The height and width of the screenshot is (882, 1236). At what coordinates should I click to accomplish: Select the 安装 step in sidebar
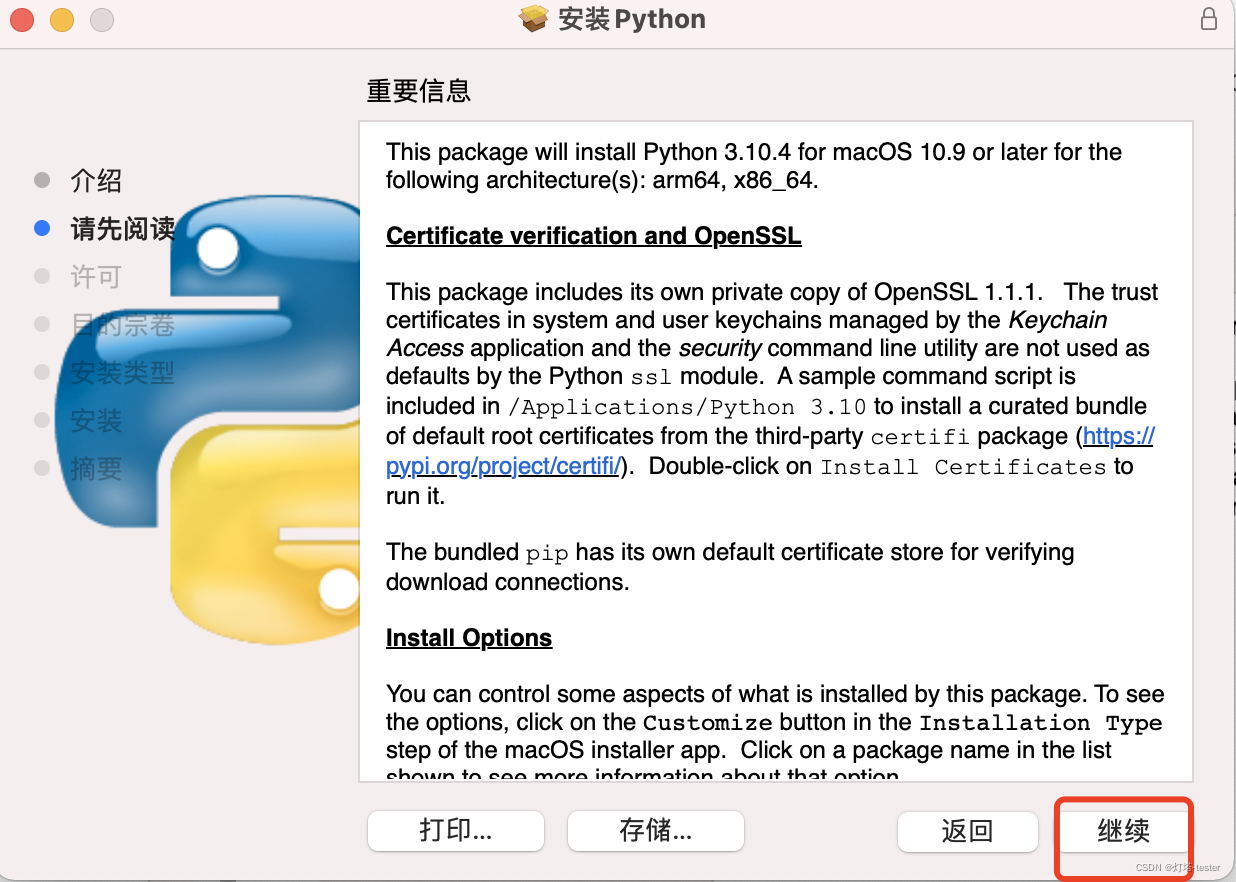[x=96, y=421]
